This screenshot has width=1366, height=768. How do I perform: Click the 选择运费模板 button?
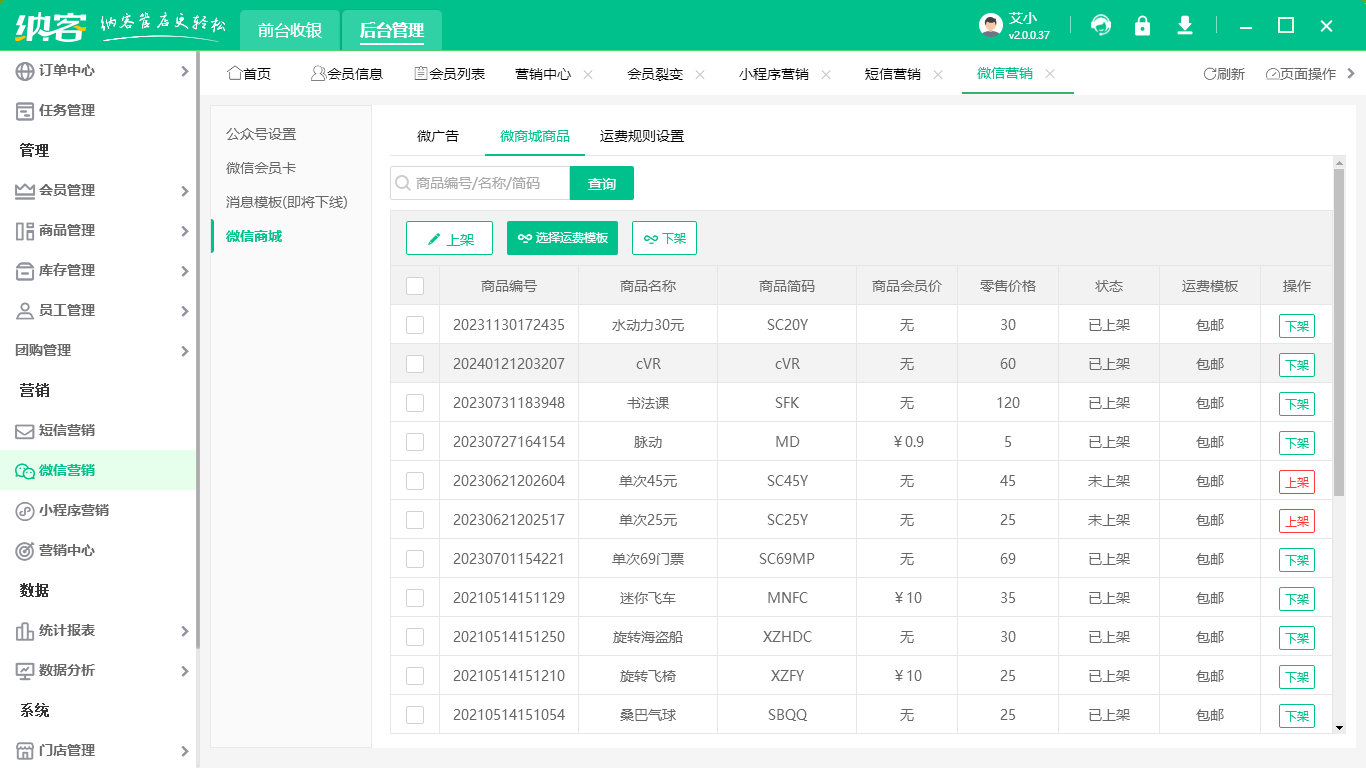coord(562,238)
